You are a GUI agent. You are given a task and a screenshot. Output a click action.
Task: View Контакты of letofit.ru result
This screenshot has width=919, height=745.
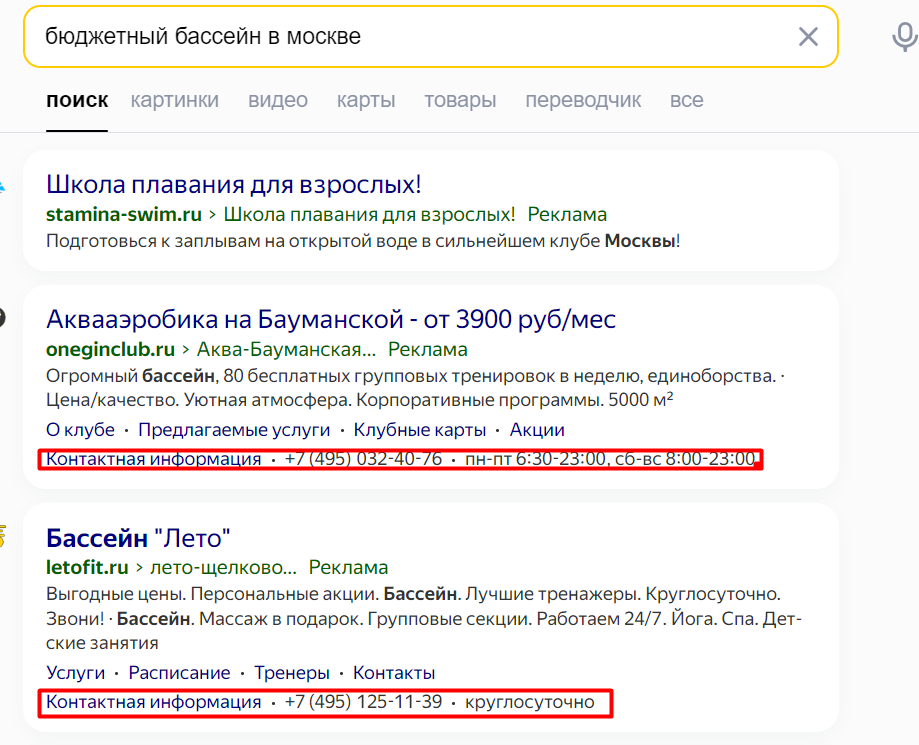[x=393, y=672]
